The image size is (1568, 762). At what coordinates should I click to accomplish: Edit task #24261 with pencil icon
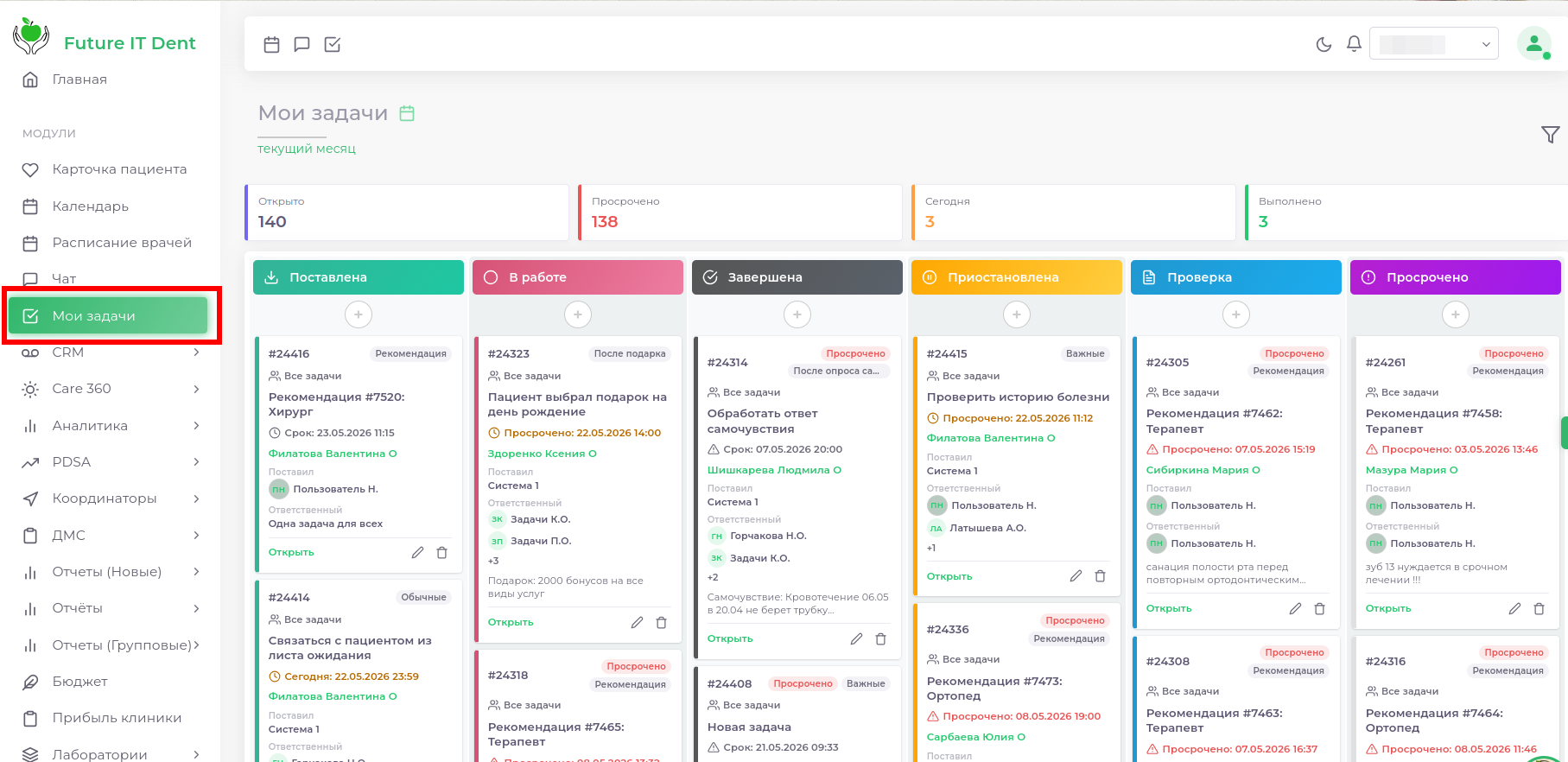point(1514,608)
